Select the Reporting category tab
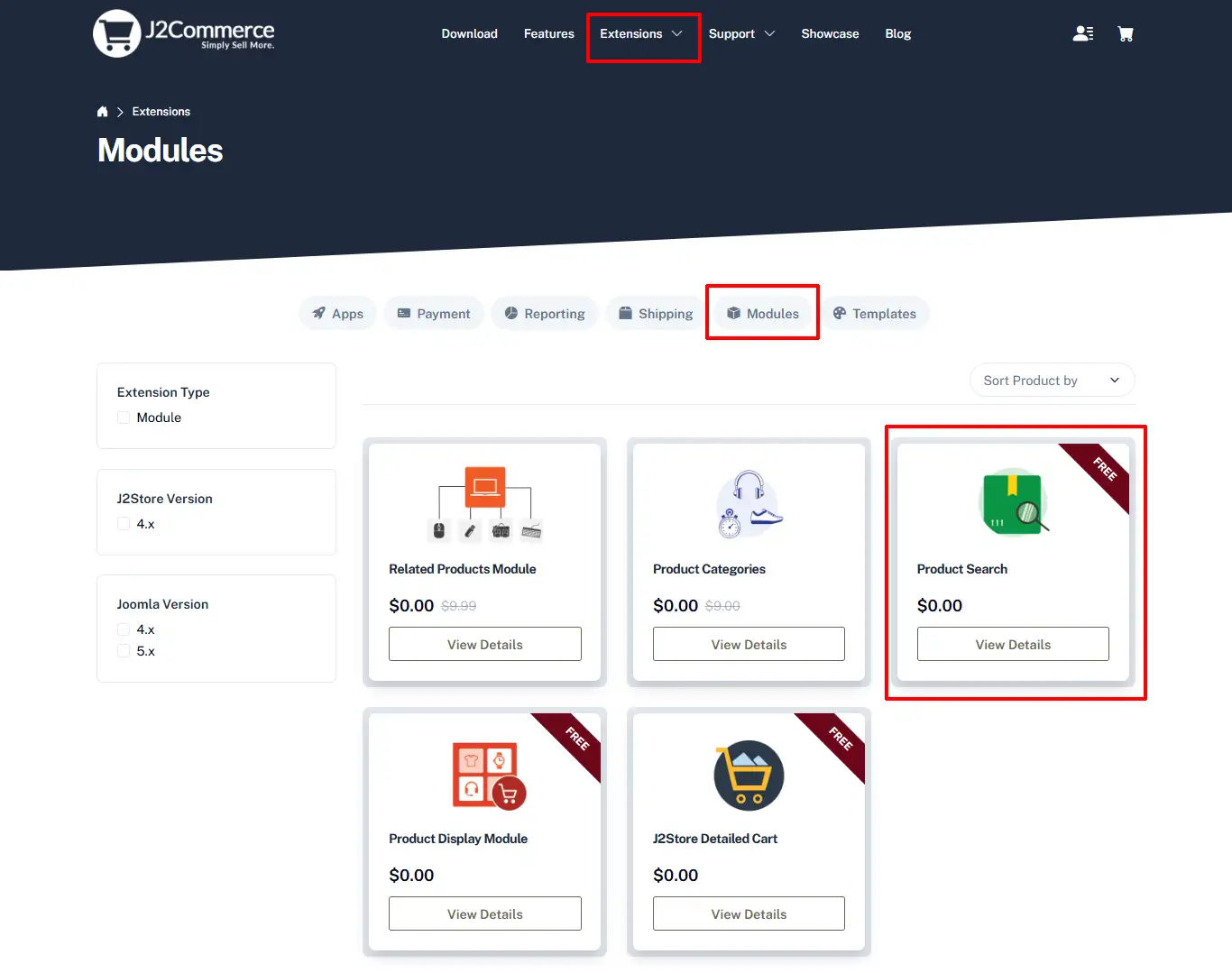Image resolution: width=1232 pixels, height=973 pixels. point(545,314)
